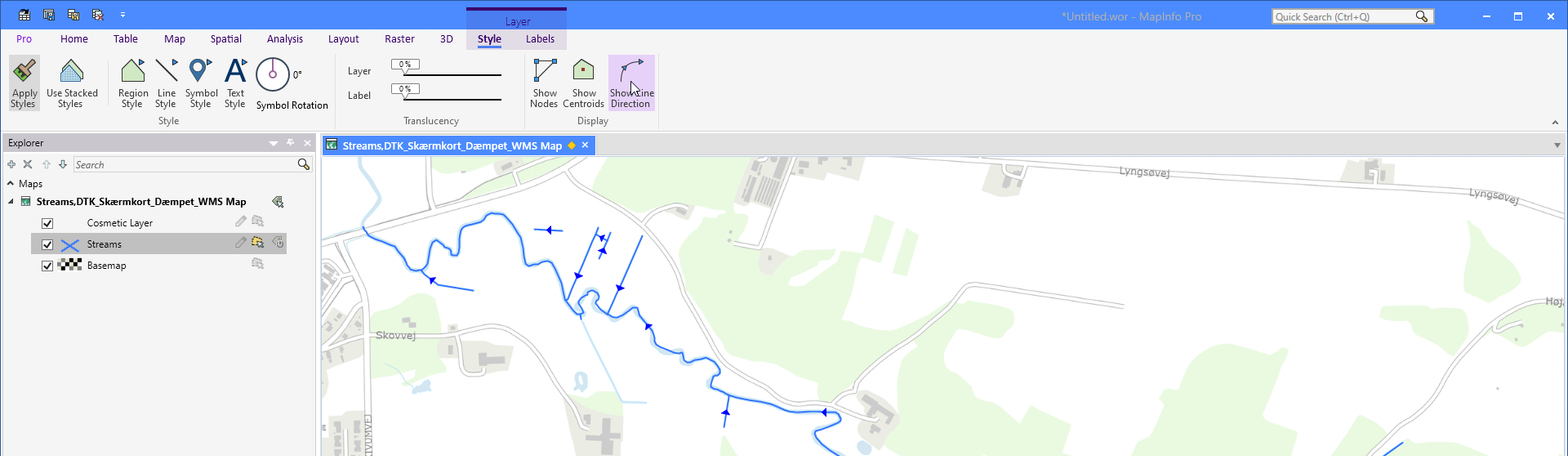1568x456 pixels.
Task: Open Line Style tool
Action: [167, 83]
